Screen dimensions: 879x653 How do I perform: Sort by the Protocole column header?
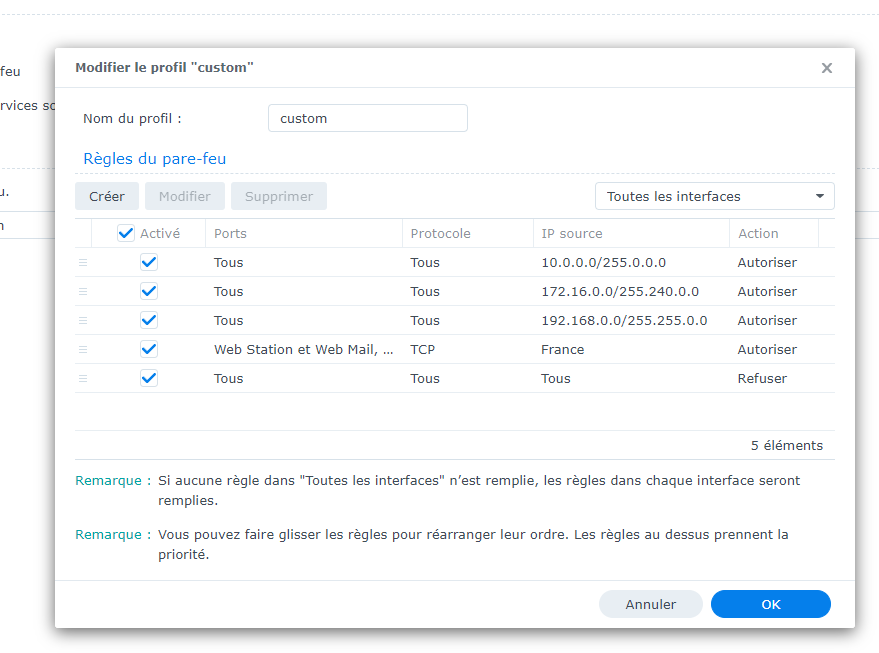(468, 233)
